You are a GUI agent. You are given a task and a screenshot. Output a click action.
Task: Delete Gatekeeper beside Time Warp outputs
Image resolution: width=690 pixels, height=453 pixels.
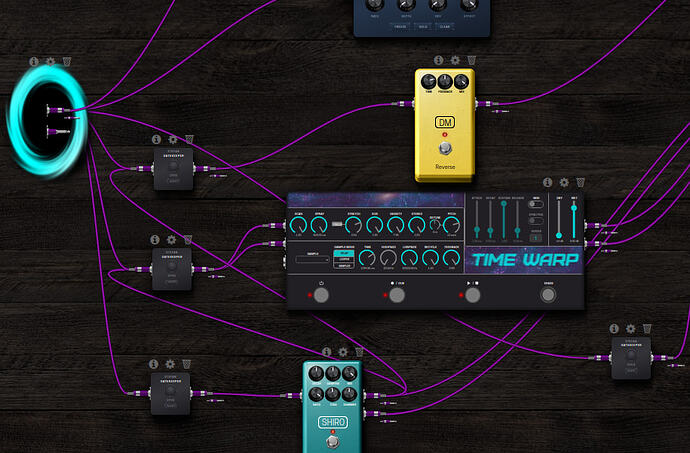[x=647, y=328]
